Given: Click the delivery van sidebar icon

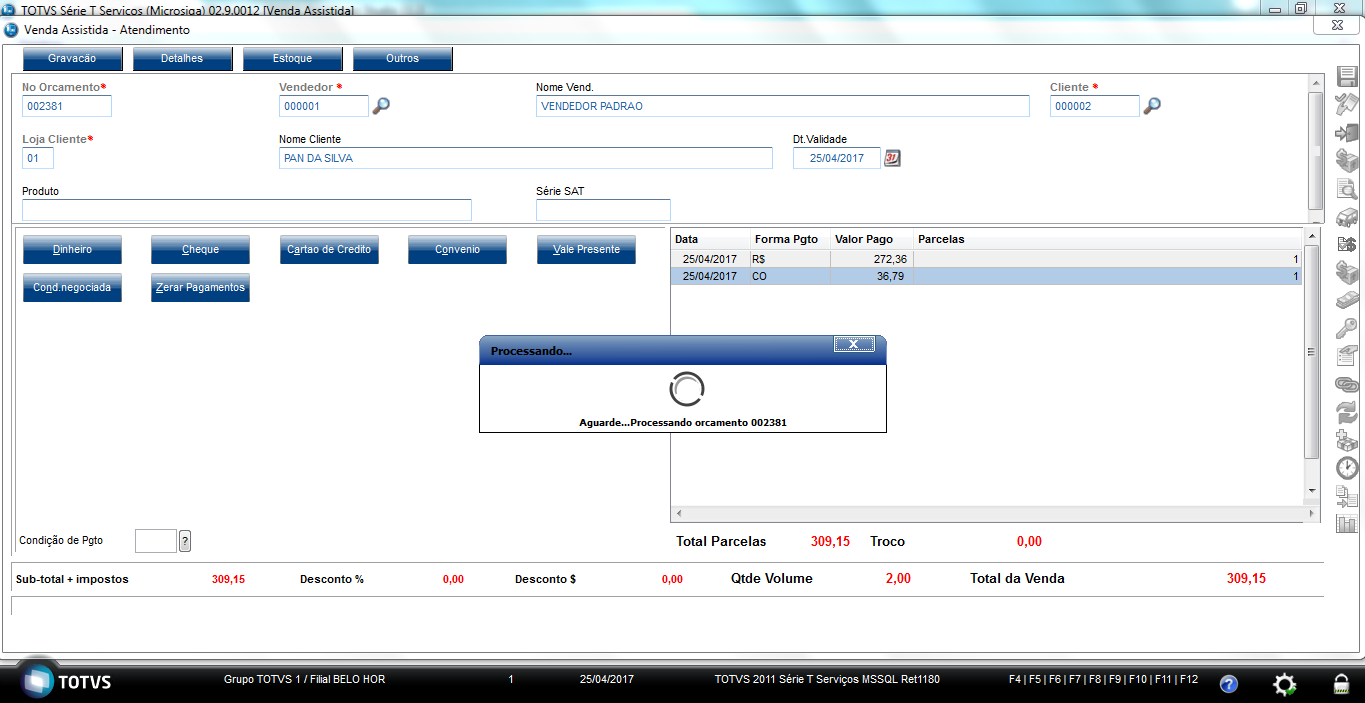Looking at the screenshot, I should 1347,216.
